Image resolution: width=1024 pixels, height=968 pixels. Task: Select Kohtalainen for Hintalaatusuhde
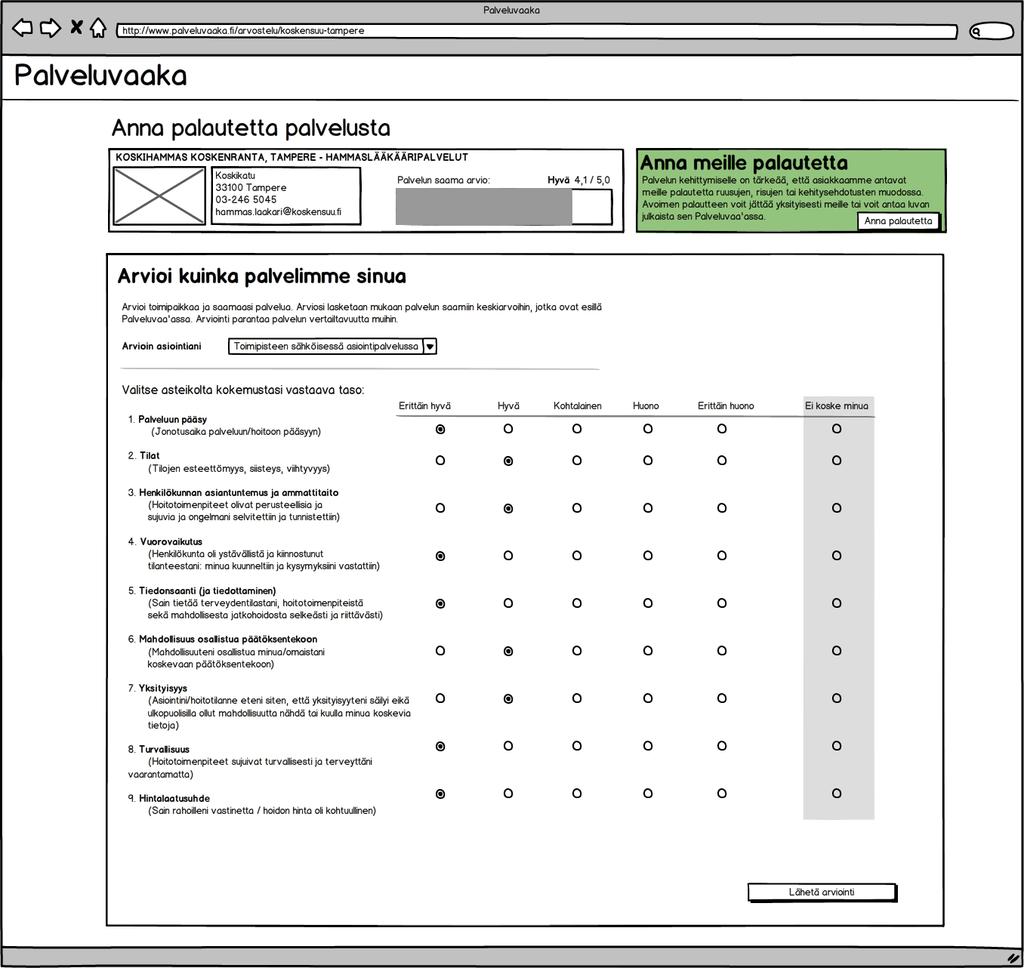coord(577,794)
